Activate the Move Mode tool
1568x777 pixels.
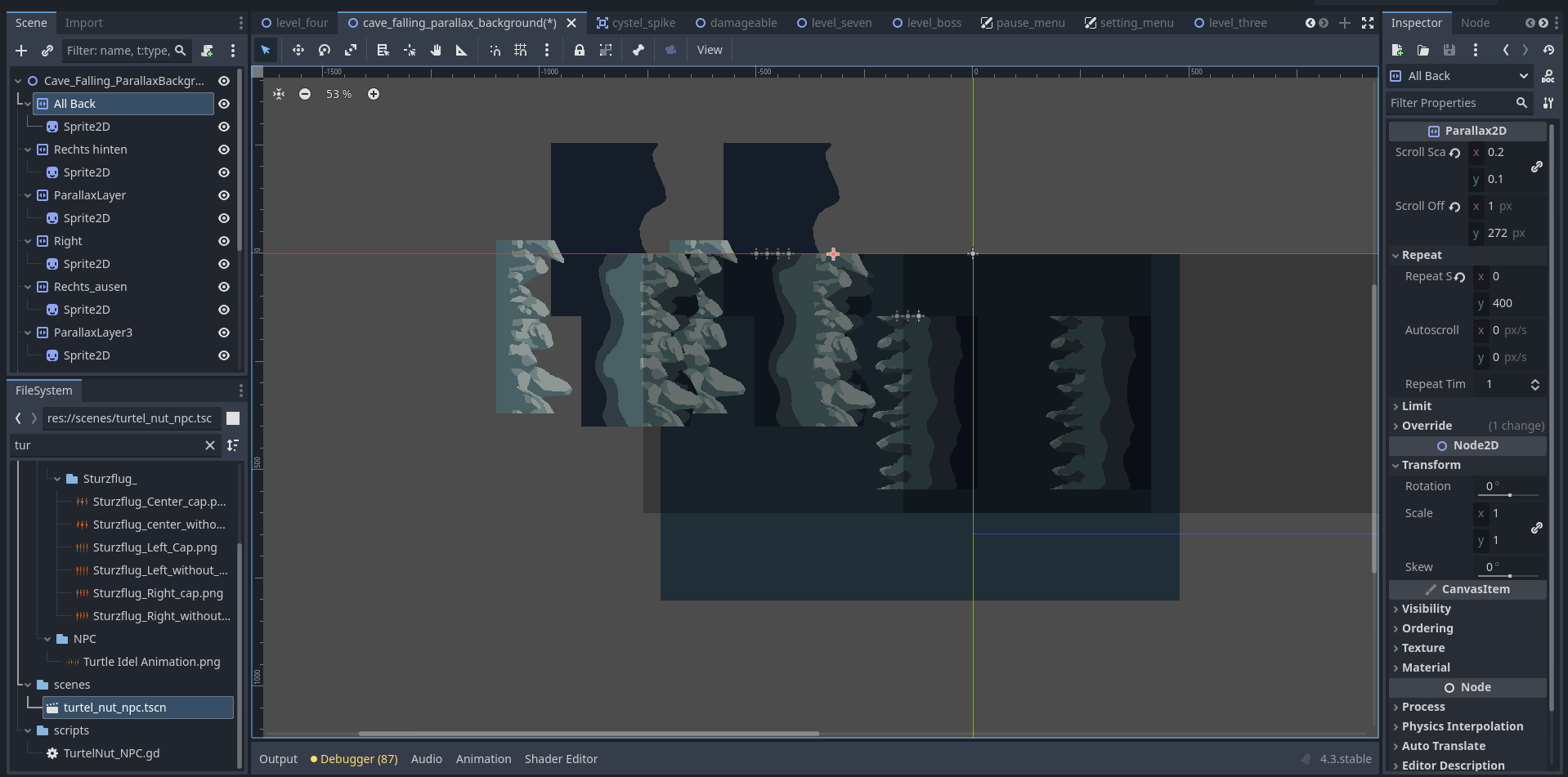[x=298, y=50]
